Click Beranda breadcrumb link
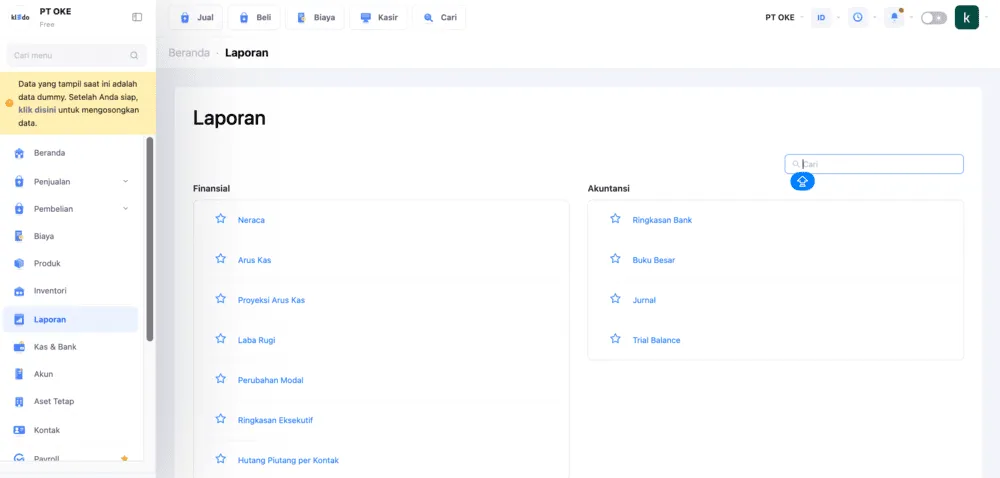This screenshot has width=1000, height=478. [189, 53]
